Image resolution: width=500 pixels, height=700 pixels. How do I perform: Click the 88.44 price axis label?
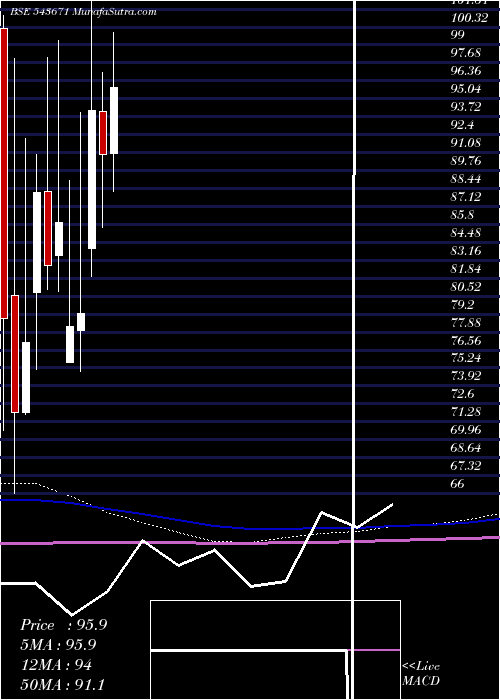(x=466, y=179)
